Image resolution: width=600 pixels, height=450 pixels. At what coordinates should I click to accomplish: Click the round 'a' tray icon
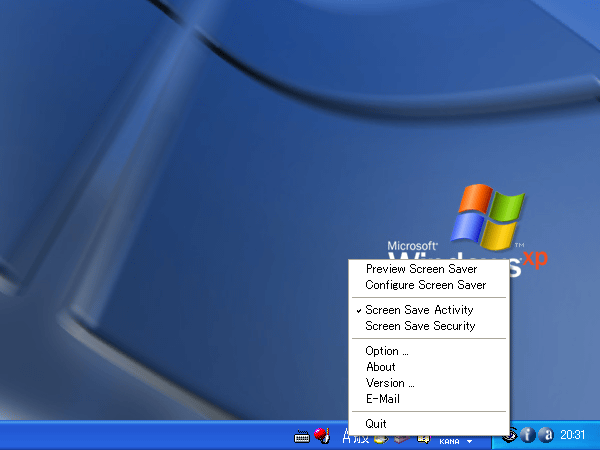[x=546, y=435]
